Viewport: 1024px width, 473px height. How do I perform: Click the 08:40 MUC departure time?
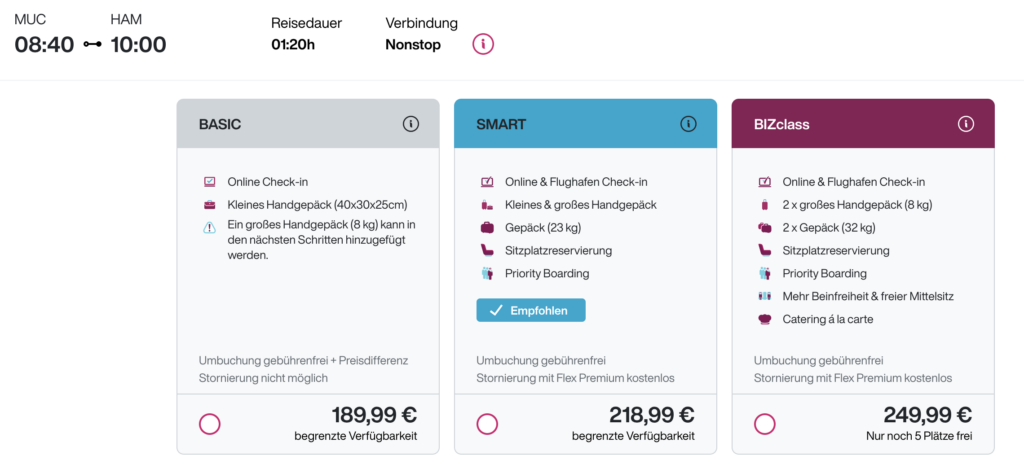44,45
